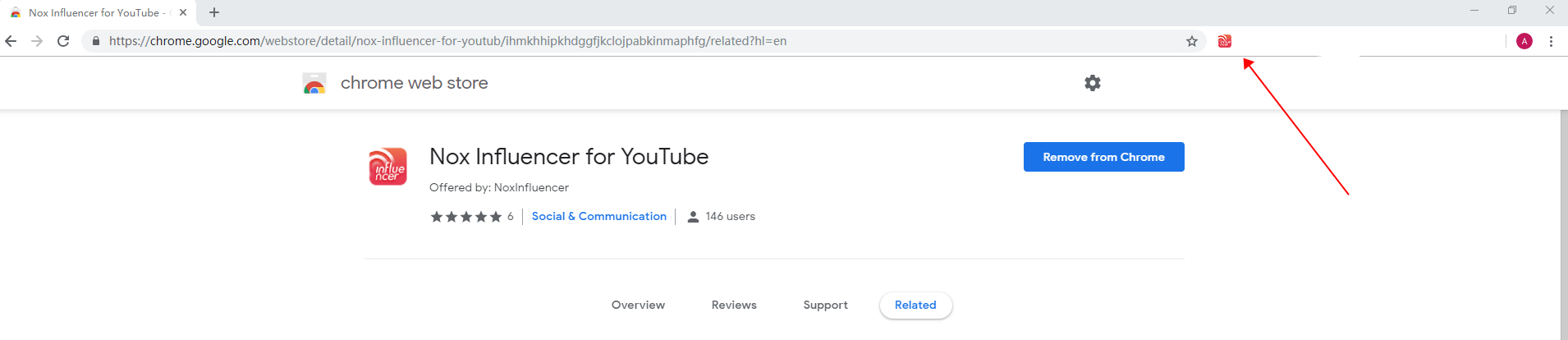
Task: Reload the current page
Action: tap(63, 41)
